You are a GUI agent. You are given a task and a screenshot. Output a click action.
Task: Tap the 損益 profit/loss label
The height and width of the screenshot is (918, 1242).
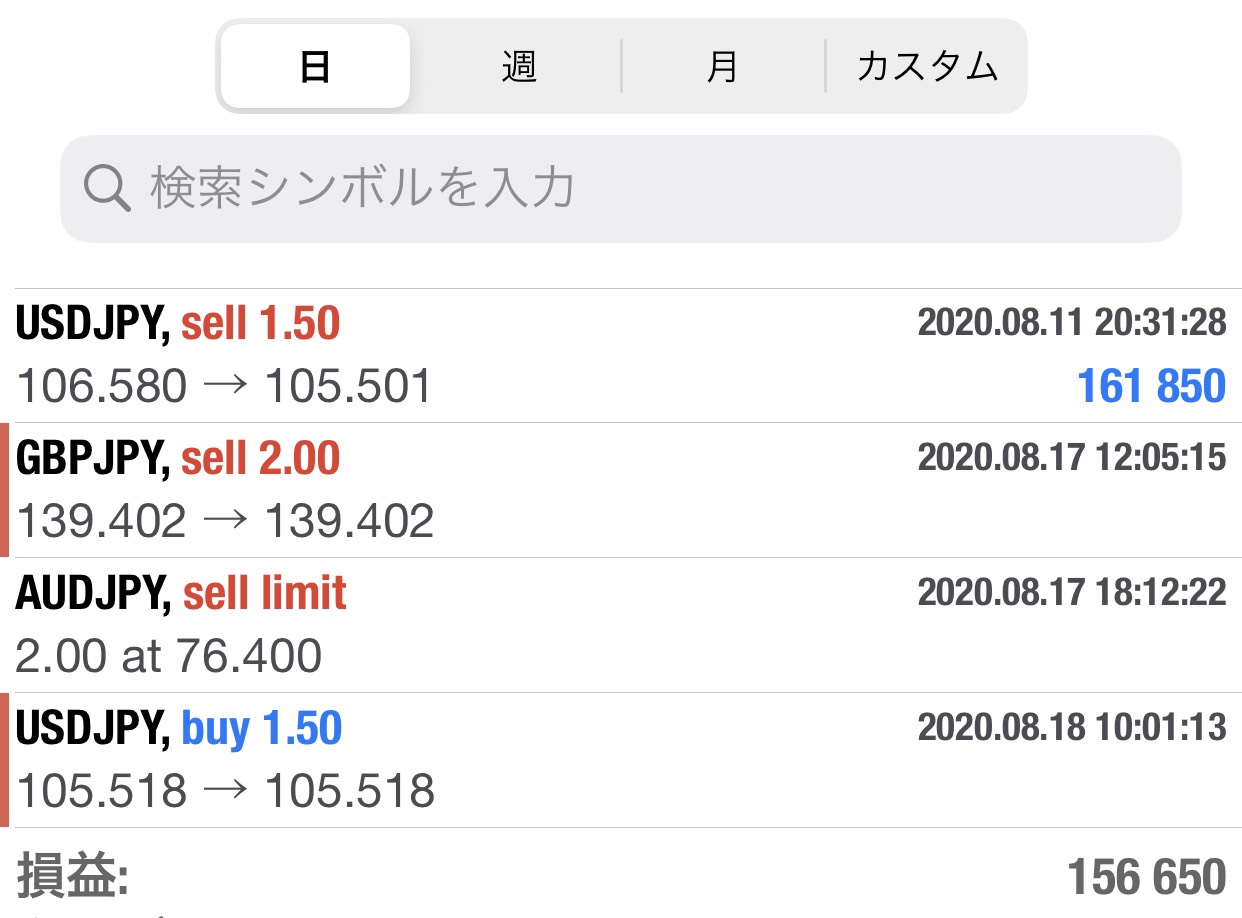[72, 877]
